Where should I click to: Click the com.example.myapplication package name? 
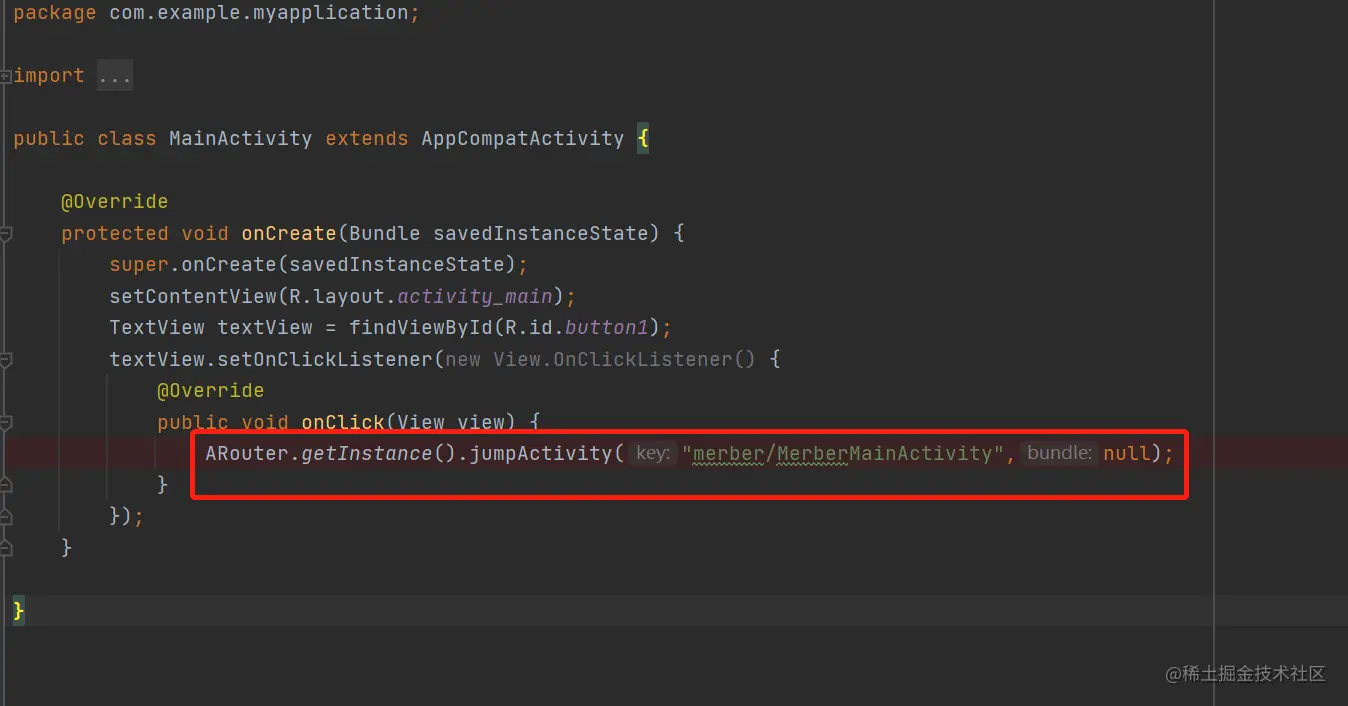click(x=259, y=13)
